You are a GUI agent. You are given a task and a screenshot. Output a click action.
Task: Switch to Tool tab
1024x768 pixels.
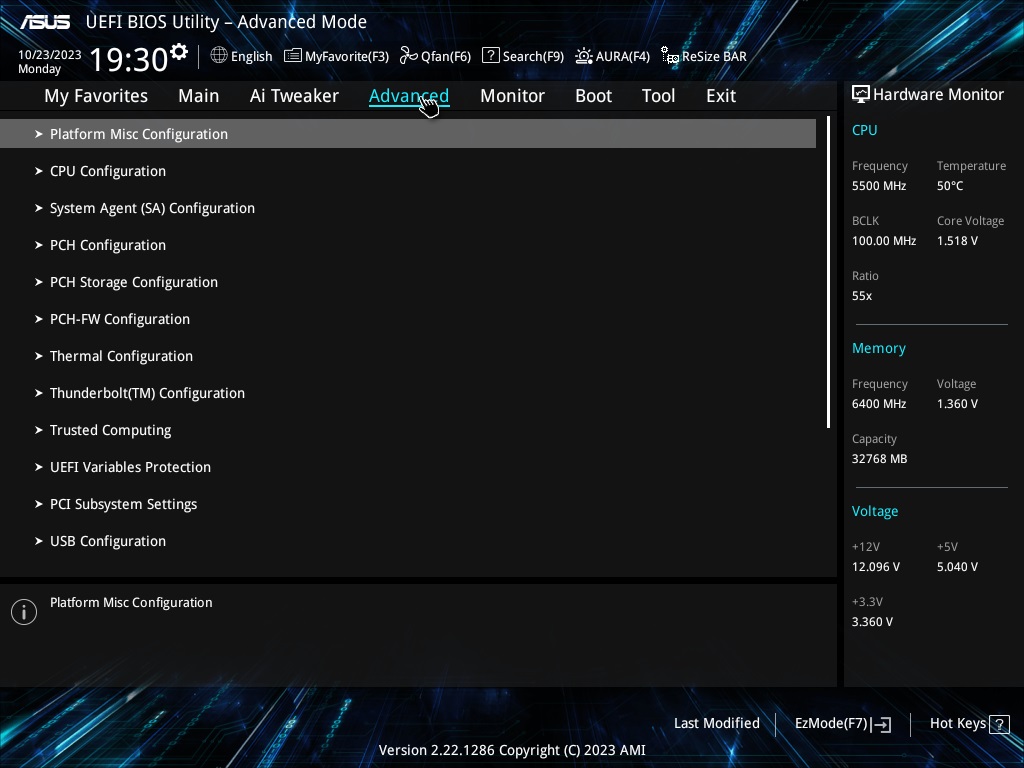point(658,96)
